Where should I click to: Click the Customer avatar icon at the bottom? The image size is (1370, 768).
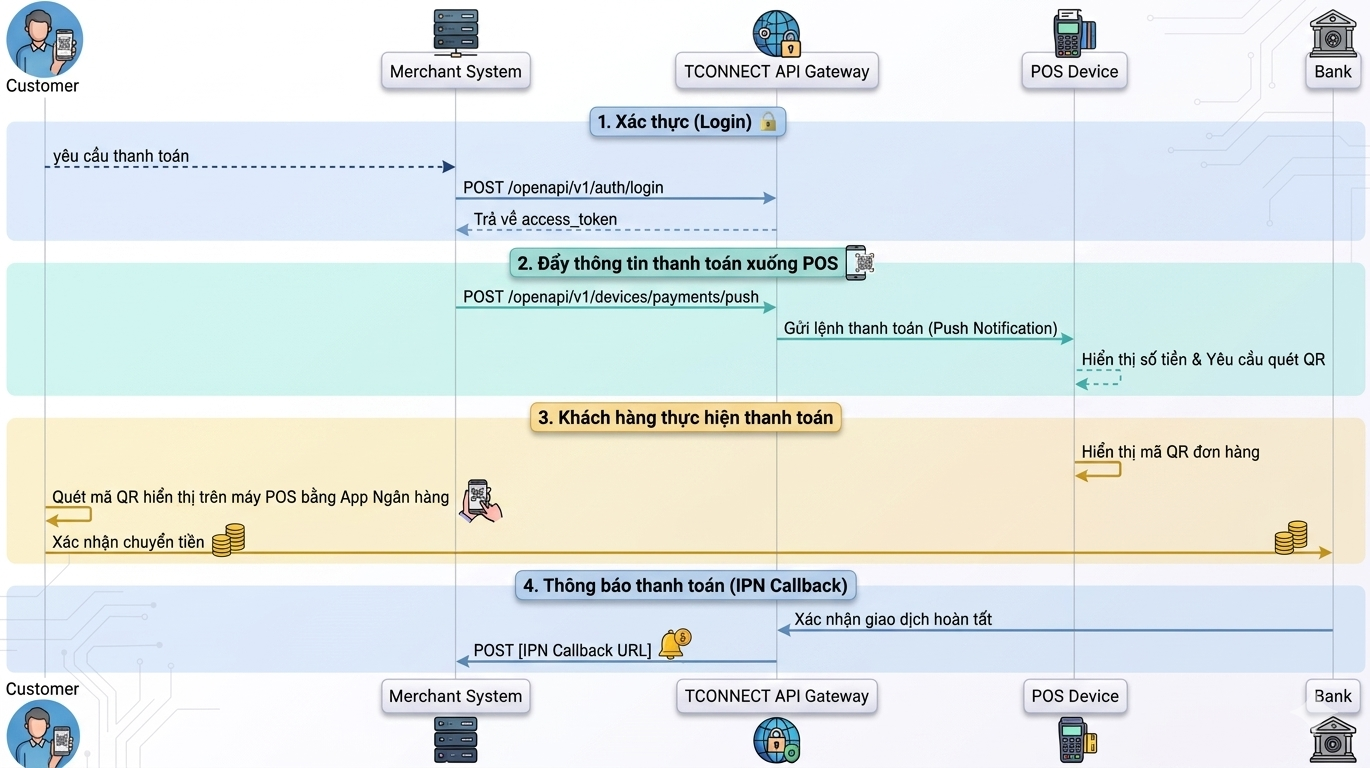(x=44, y=733)
